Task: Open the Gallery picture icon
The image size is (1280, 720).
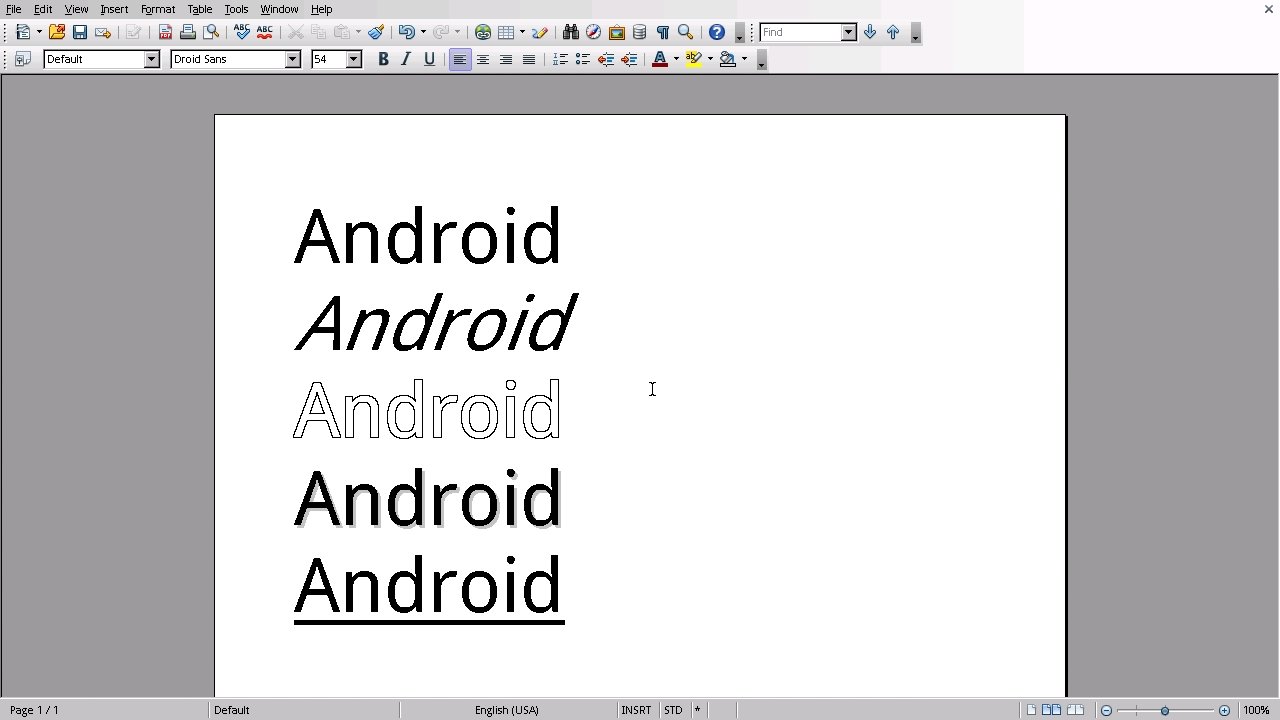Action: 617,32
